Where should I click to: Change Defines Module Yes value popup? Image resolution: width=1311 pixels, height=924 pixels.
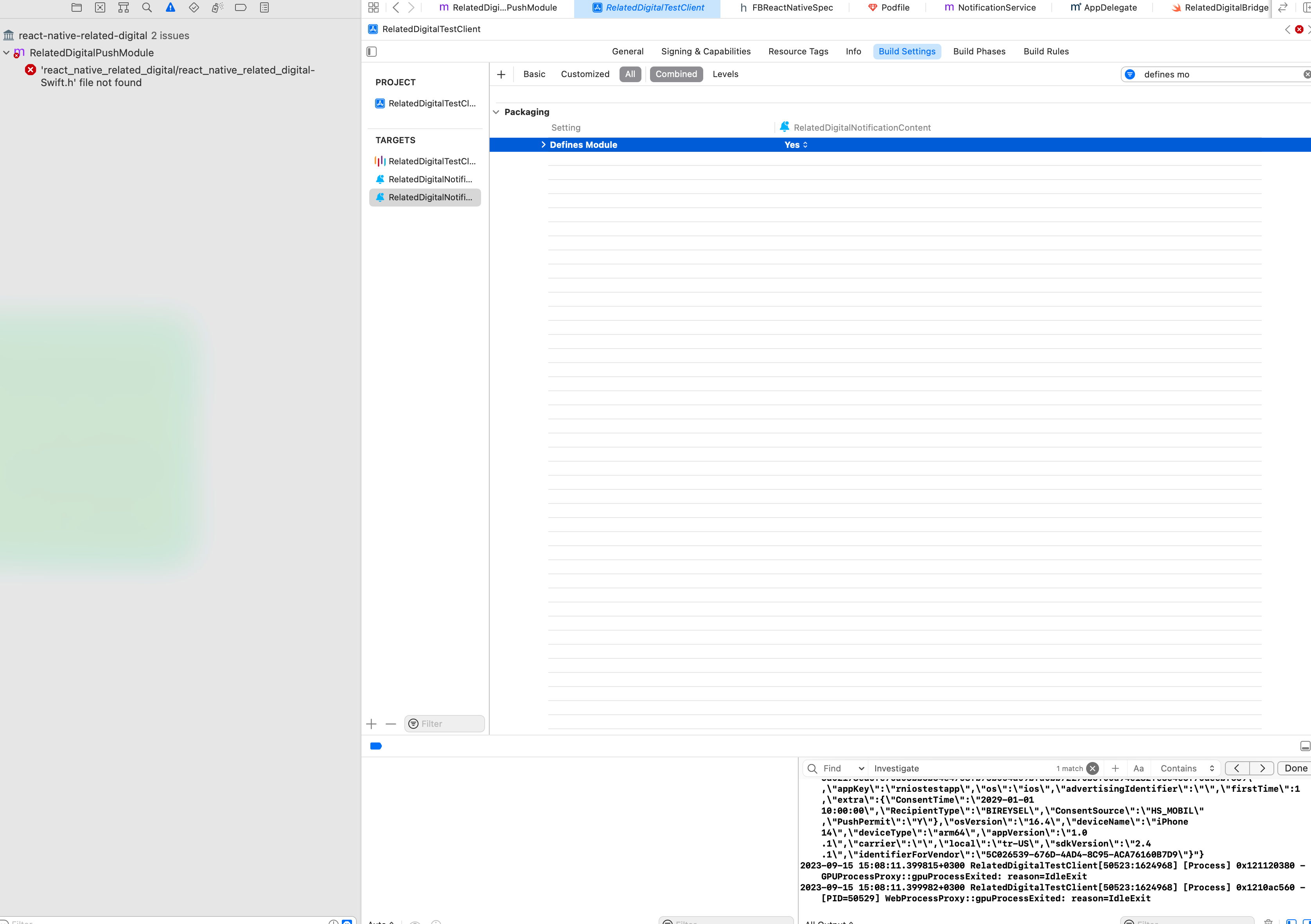coord(796,145)
